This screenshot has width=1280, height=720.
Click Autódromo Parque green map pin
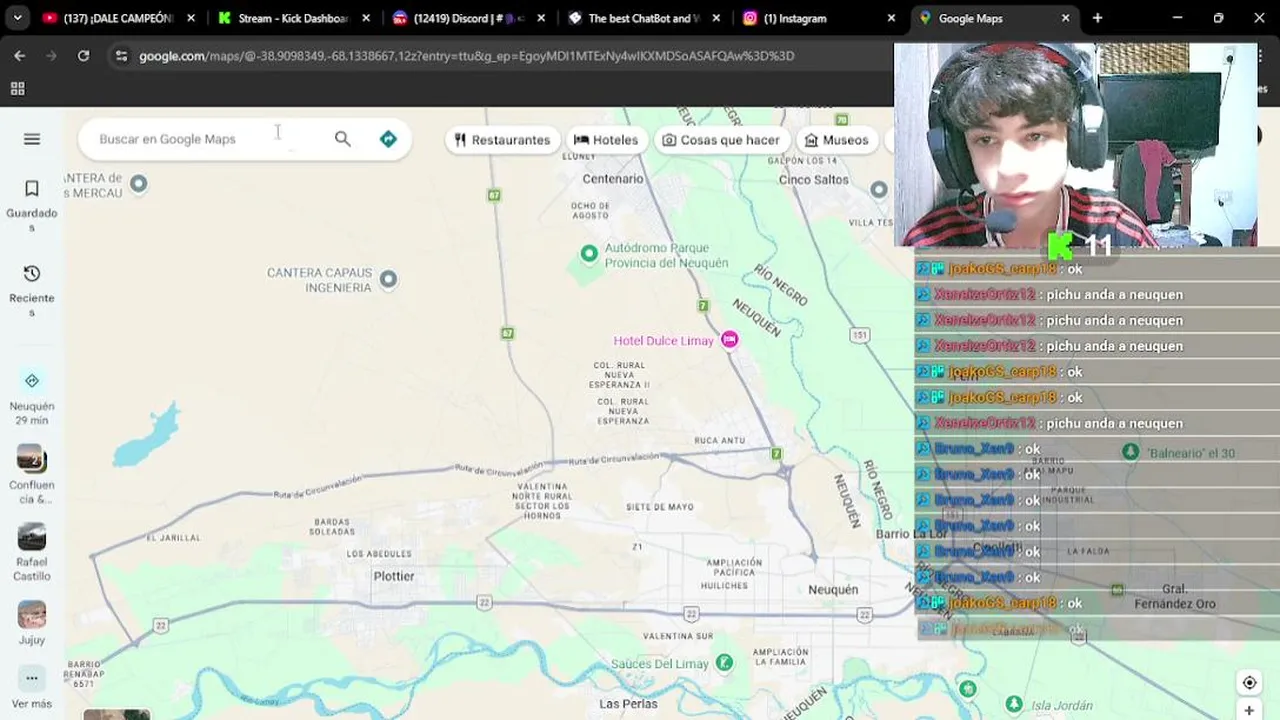589,254
